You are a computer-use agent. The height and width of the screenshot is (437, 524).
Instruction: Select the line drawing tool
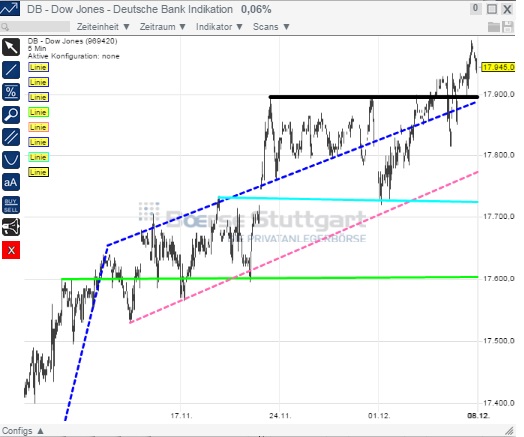(x=11, y=70)
